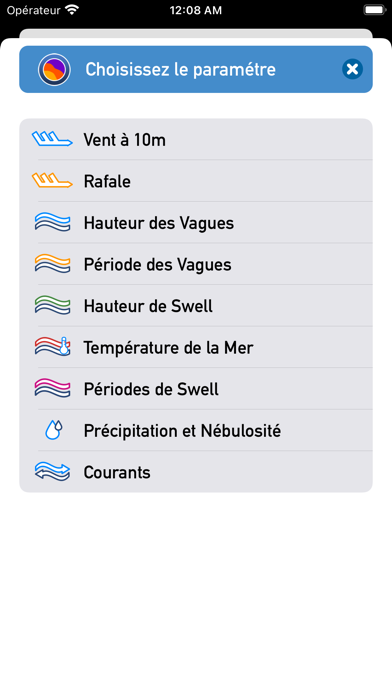Viewport: 392px width, 696px height.
Task: Select the Courants parameter label
Action: click(117, 472)
